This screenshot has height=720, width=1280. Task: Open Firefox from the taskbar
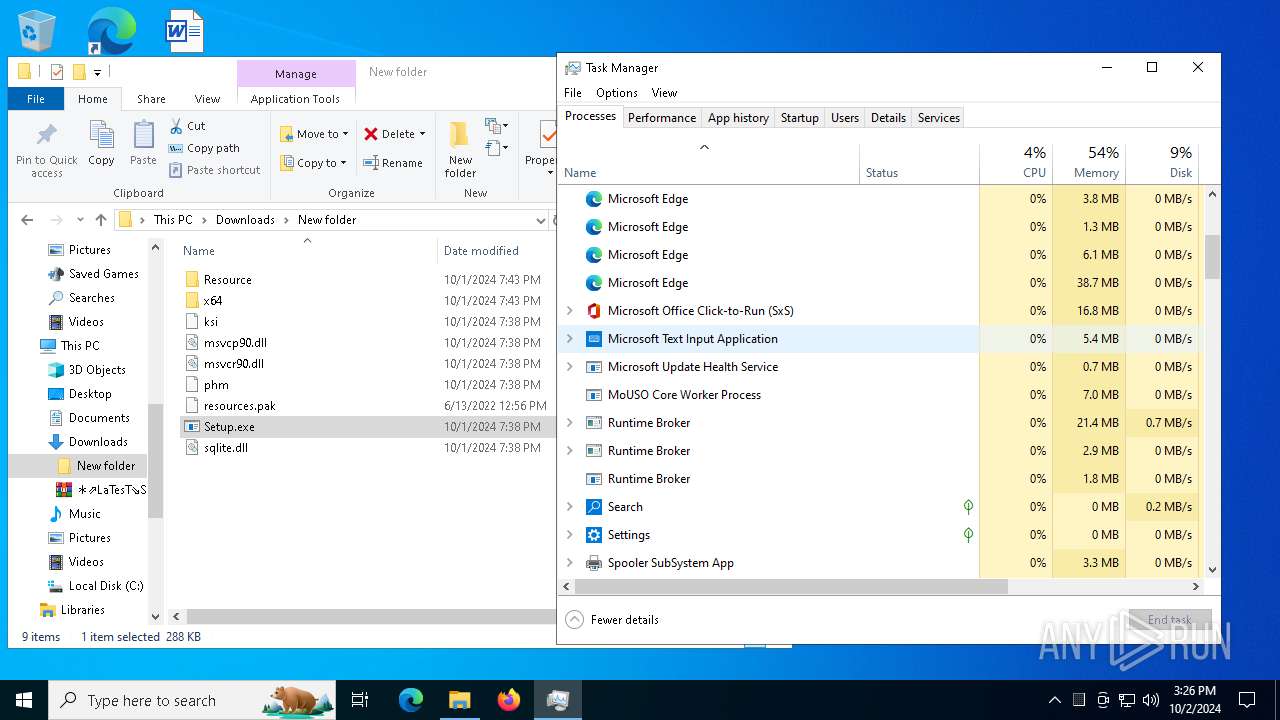[508, 700]
